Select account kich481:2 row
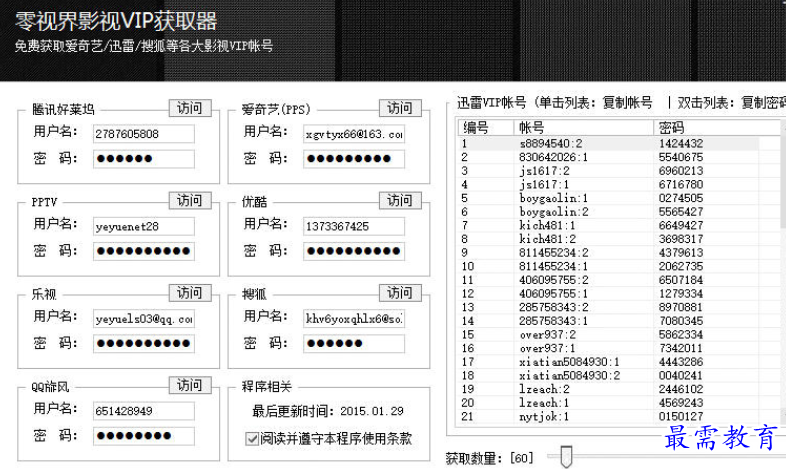The height and width of the screenshot is (469, 786). (609, 239)
